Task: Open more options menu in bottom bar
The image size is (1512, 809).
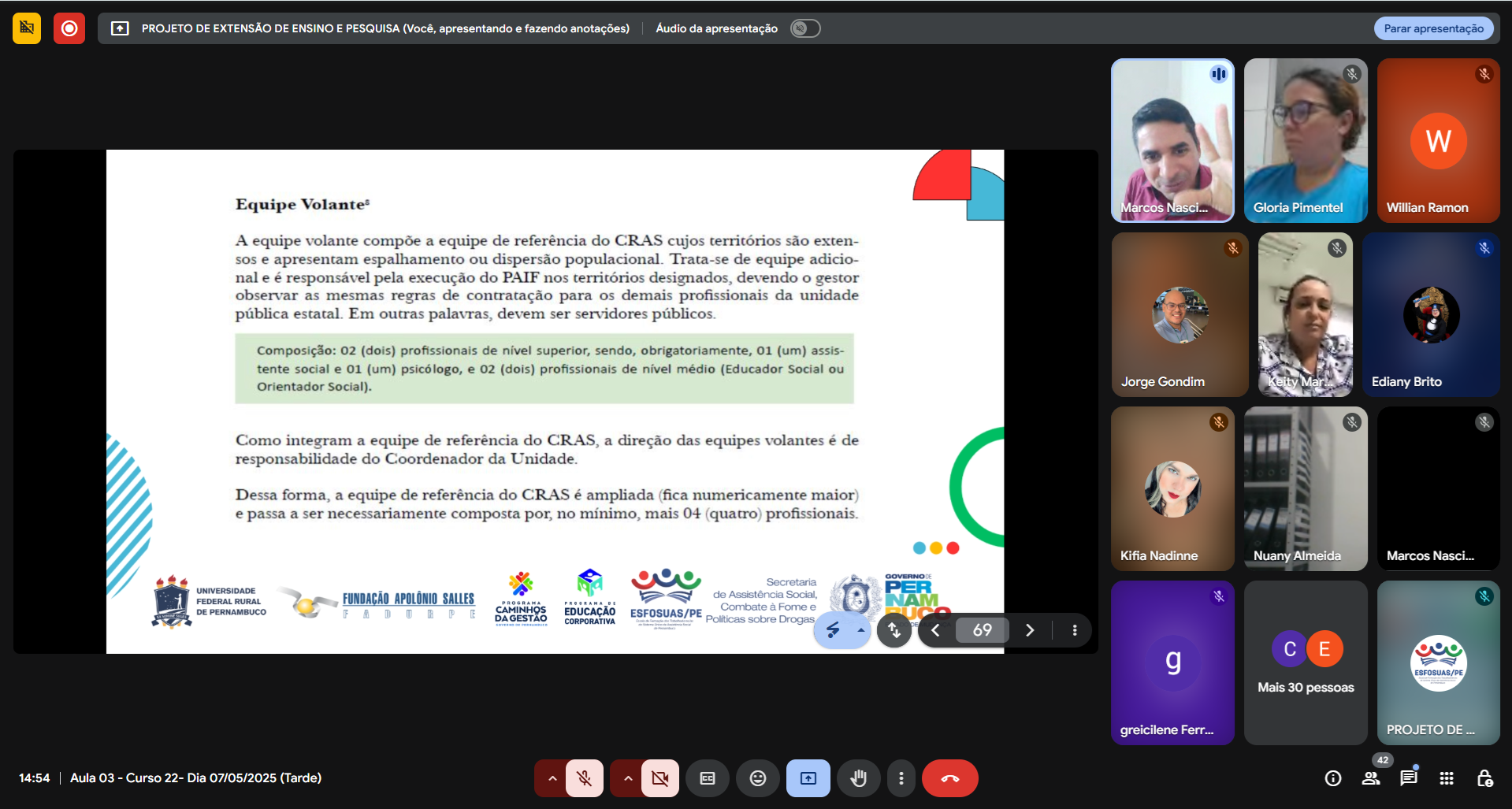Action: coord(901,778)
